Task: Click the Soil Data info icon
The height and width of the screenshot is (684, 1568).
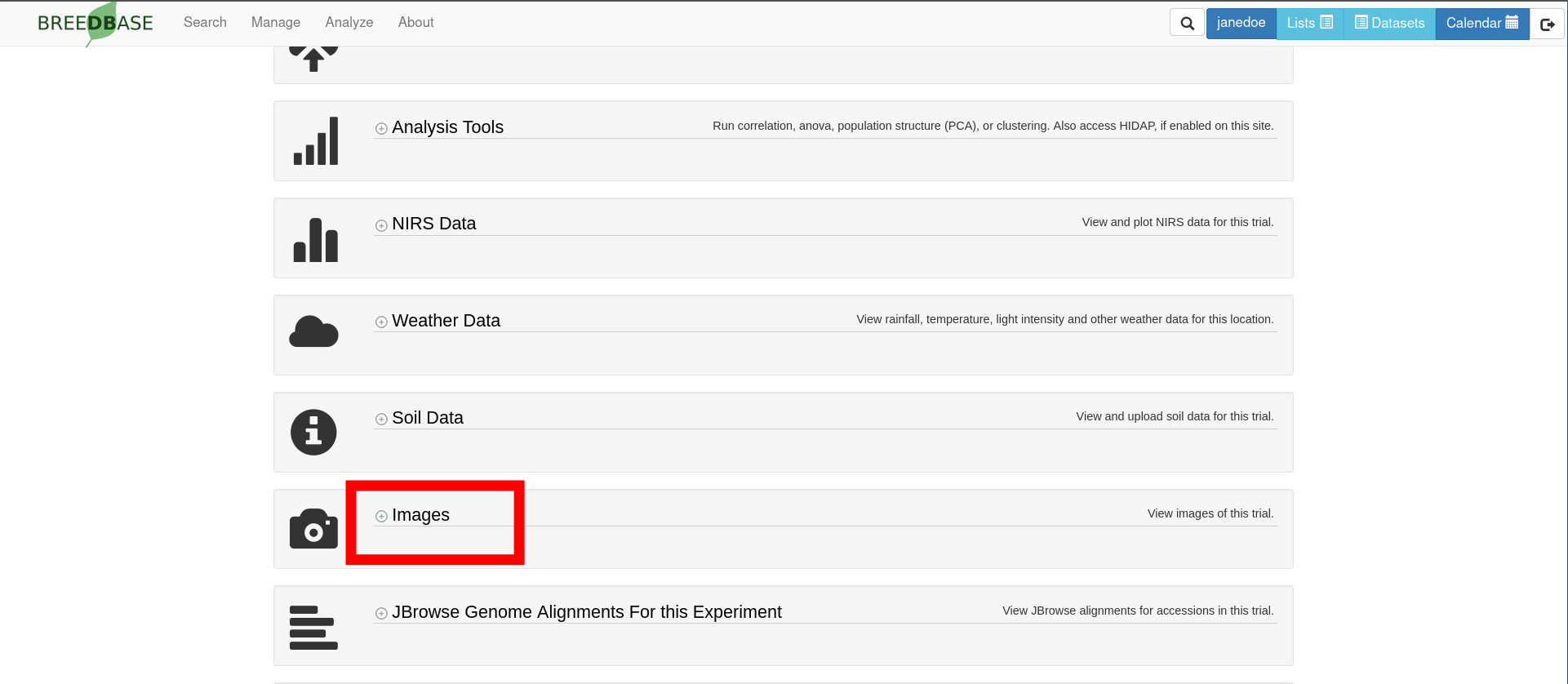Action: pyautogui.click(x=313, y=432)
